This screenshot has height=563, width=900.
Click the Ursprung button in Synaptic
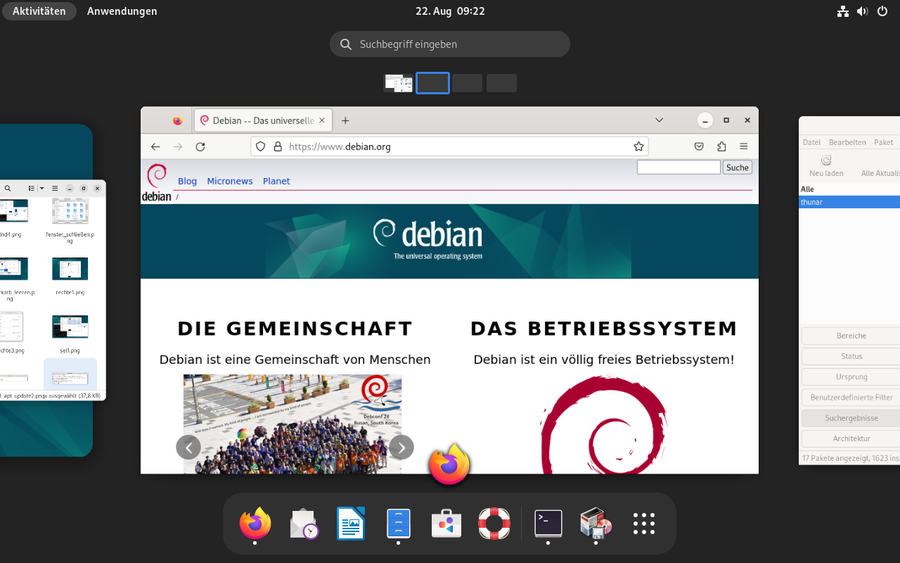tap(851, 377)
